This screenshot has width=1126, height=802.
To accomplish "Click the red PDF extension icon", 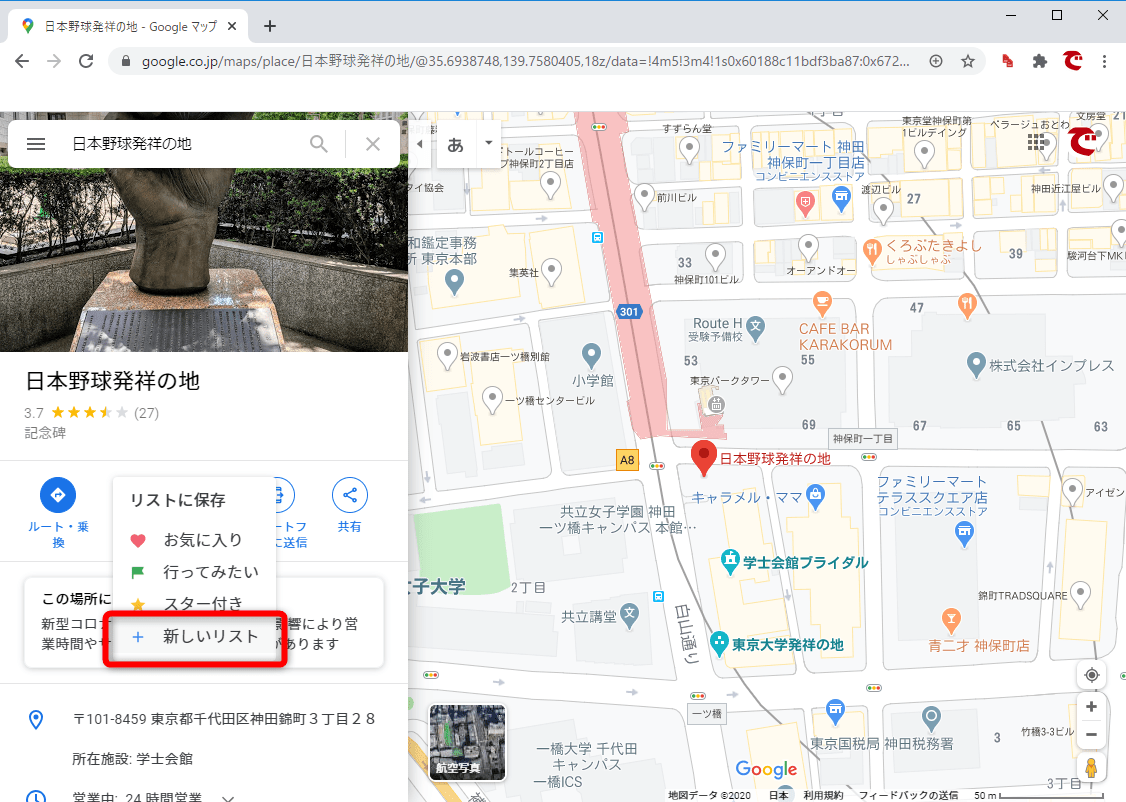I will coord(1008,61).
